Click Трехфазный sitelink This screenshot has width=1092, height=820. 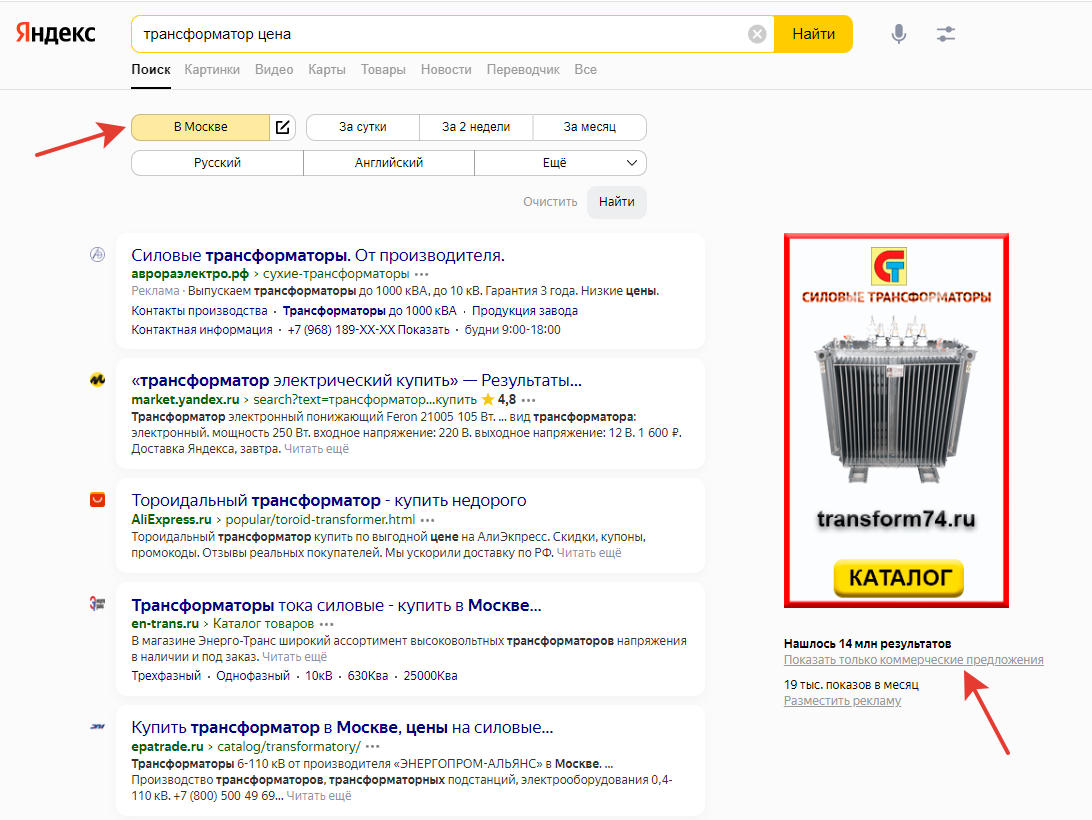(x=166, y=676)
